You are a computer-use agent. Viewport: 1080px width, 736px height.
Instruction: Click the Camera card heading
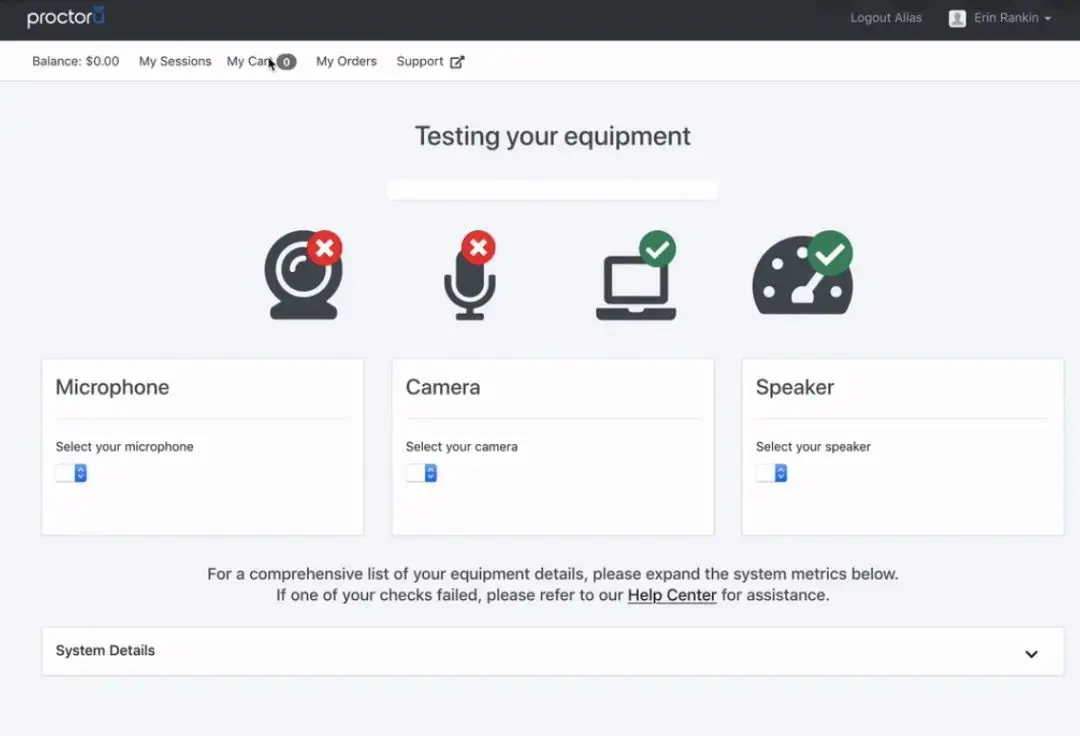coord(443,387)
